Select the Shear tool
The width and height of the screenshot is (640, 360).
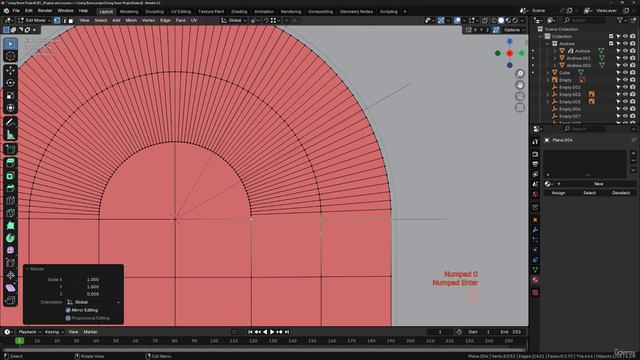point(10,288)
